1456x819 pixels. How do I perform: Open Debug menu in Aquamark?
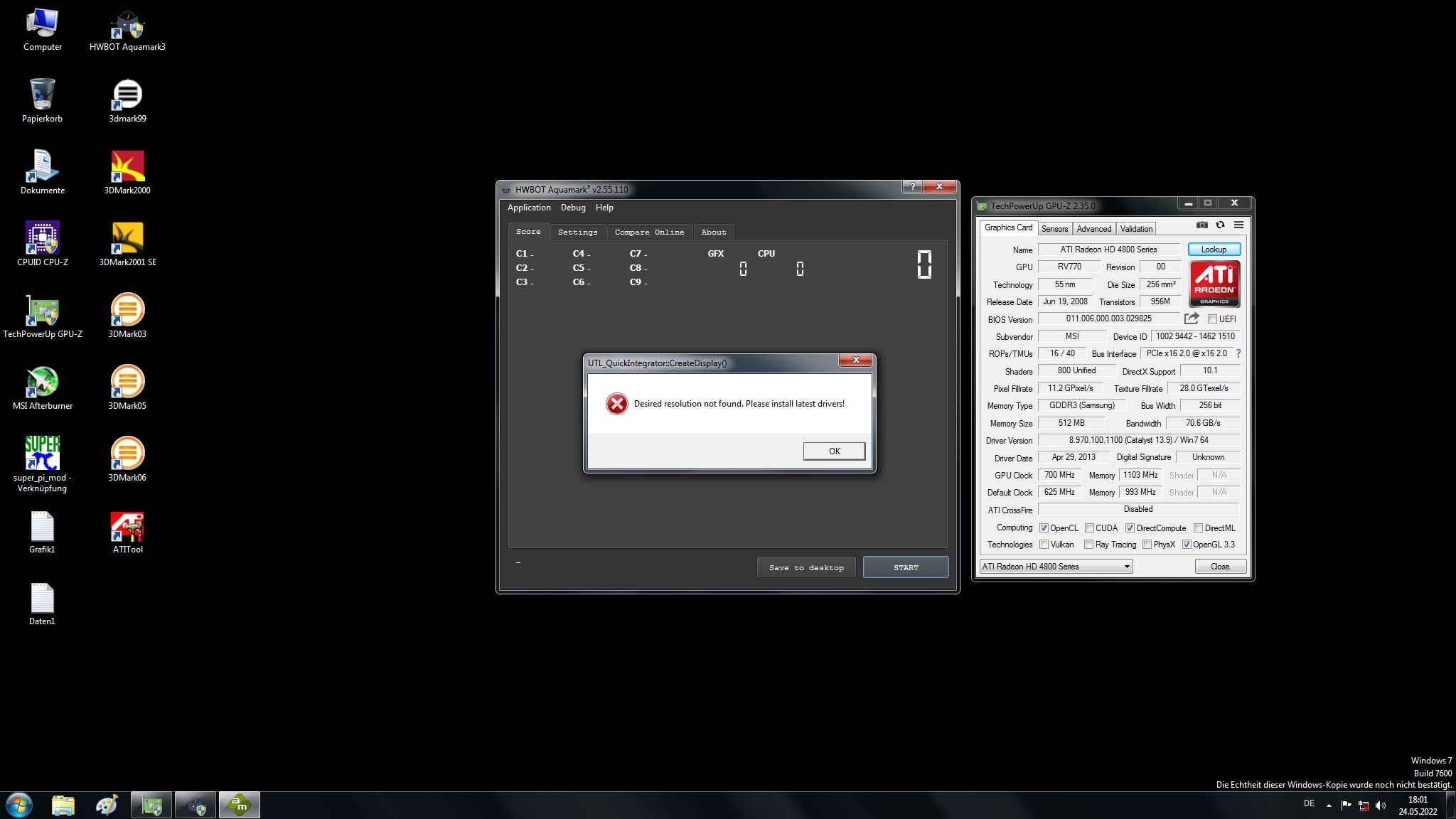coord(573,208)
